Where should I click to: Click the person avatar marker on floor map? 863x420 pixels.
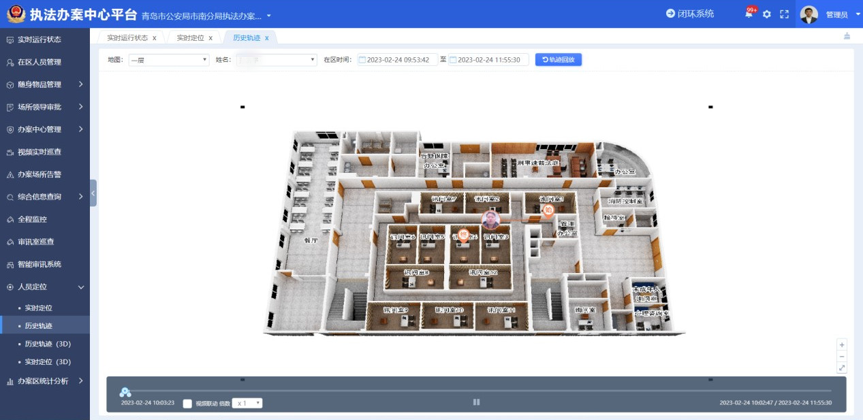[x=491, y=218]
